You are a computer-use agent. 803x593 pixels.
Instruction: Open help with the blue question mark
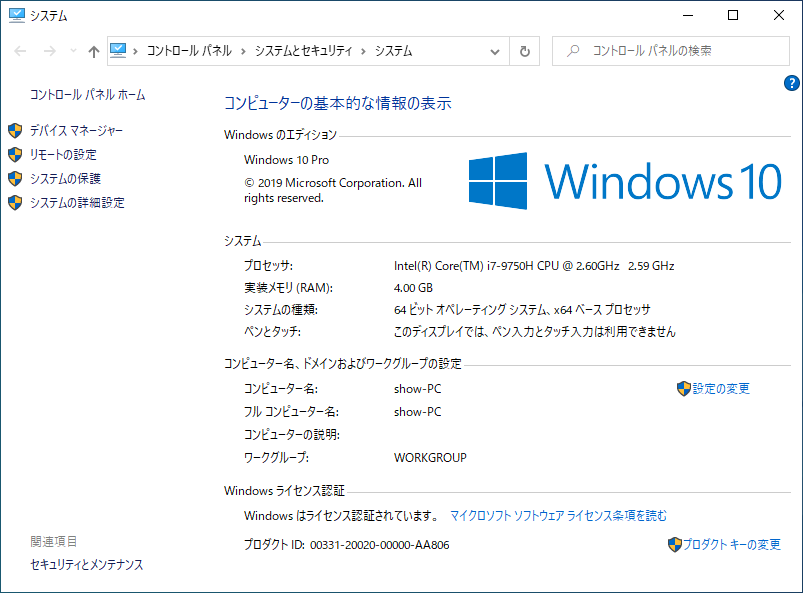[x=791, y=83]
